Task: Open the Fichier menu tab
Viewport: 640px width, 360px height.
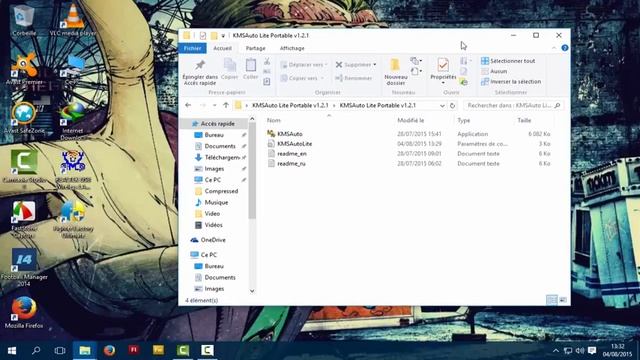Action: 192,48
